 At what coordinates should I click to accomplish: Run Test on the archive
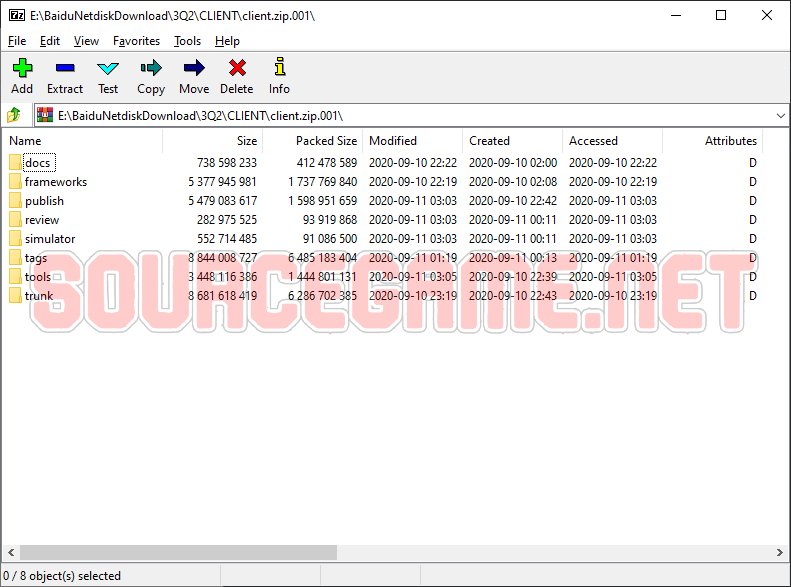tap(108, 68)
